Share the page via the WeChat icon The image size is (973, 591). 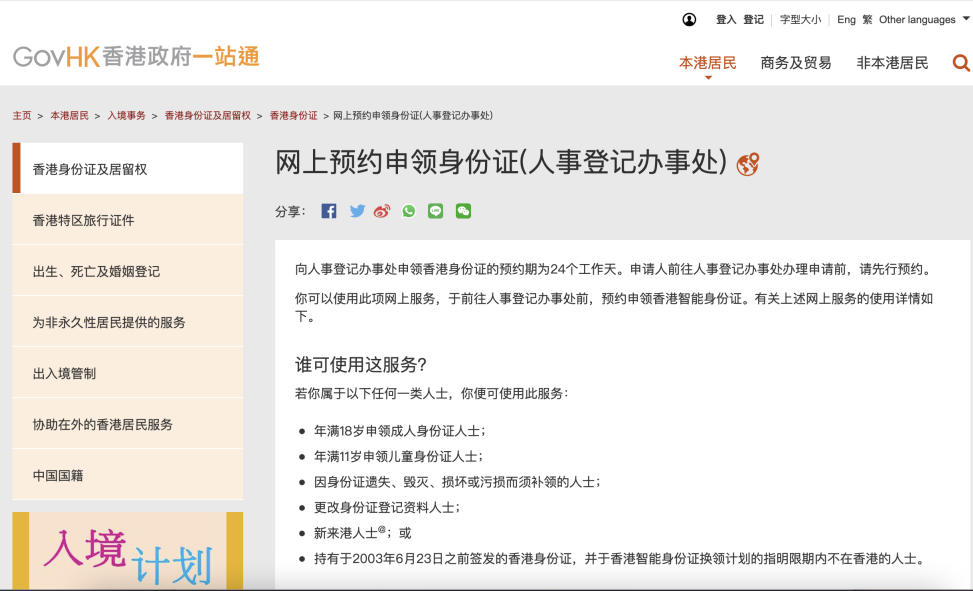click(x=461, y=211)
